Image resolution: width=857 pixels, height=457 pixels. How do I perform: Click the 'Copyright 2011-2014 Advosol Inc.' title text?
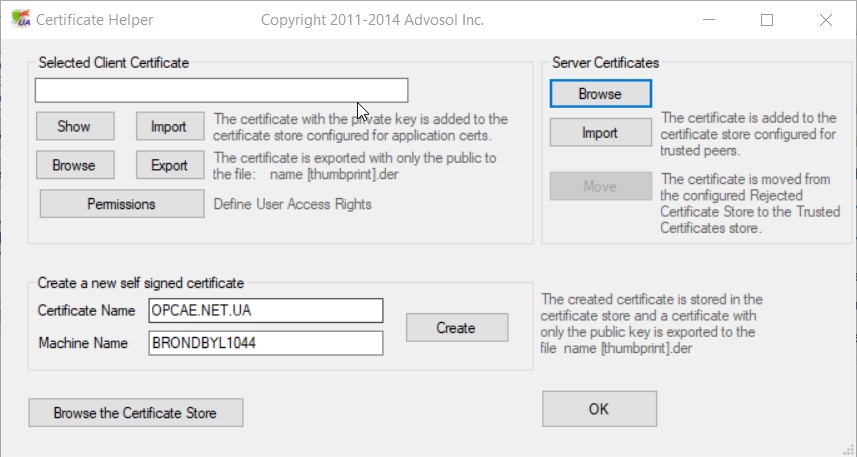372,20
